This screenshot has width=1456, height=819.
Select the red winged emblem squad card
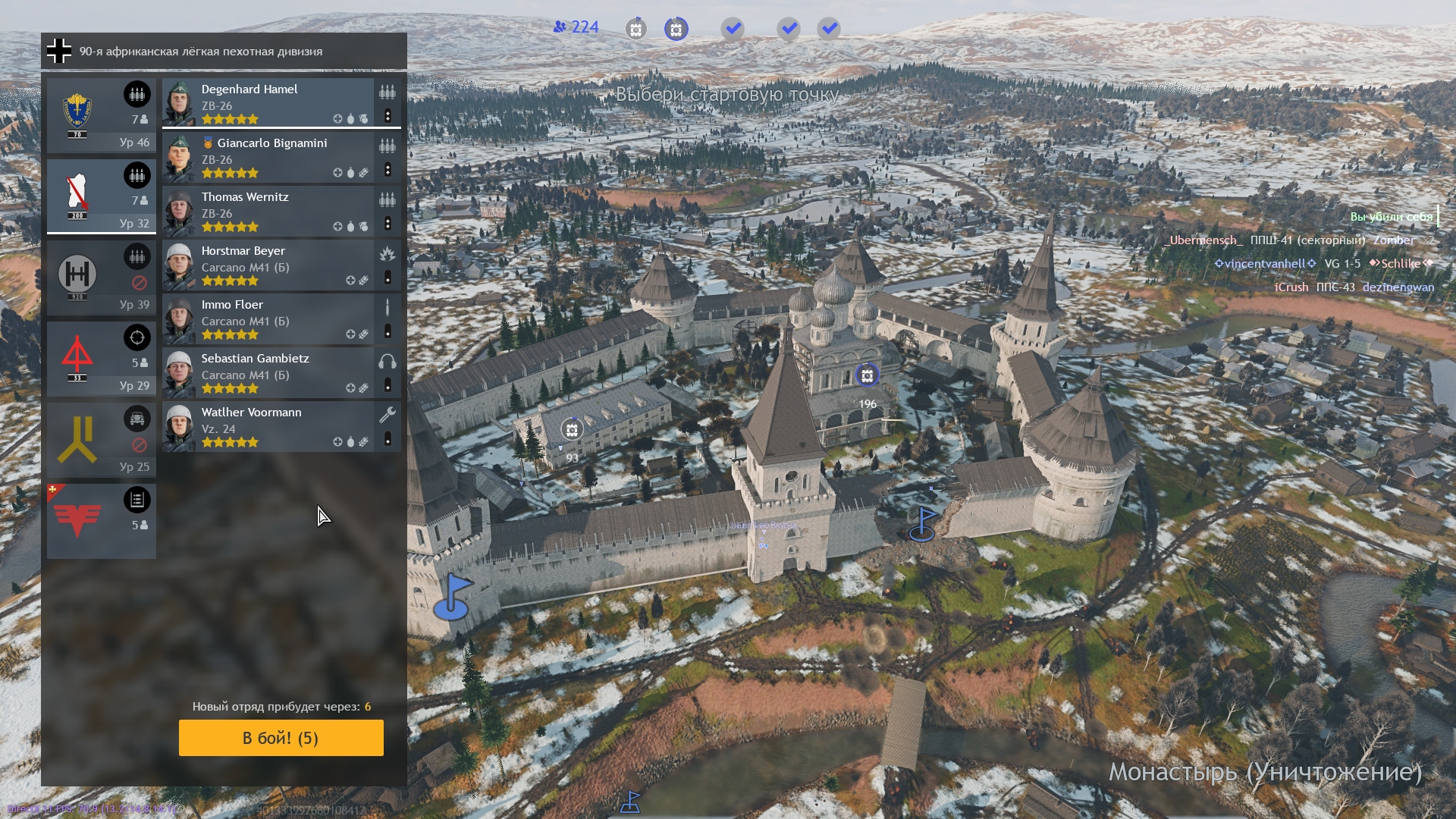coord(102,521)
